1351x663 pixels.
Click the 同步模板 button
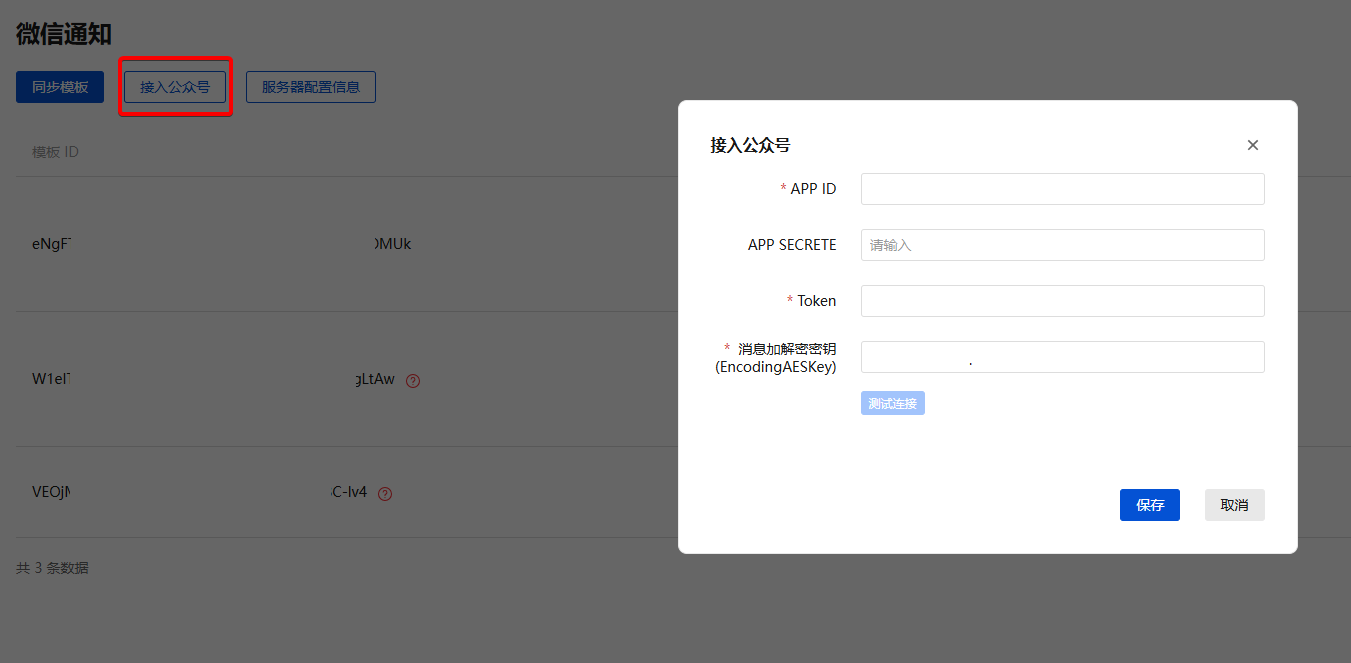[x=60, y=87]
